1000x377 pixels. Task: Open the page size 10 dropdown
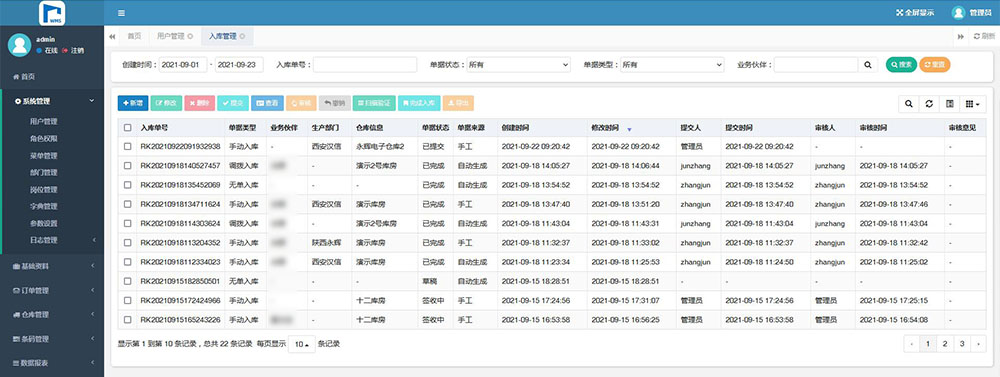pos(302,344)
